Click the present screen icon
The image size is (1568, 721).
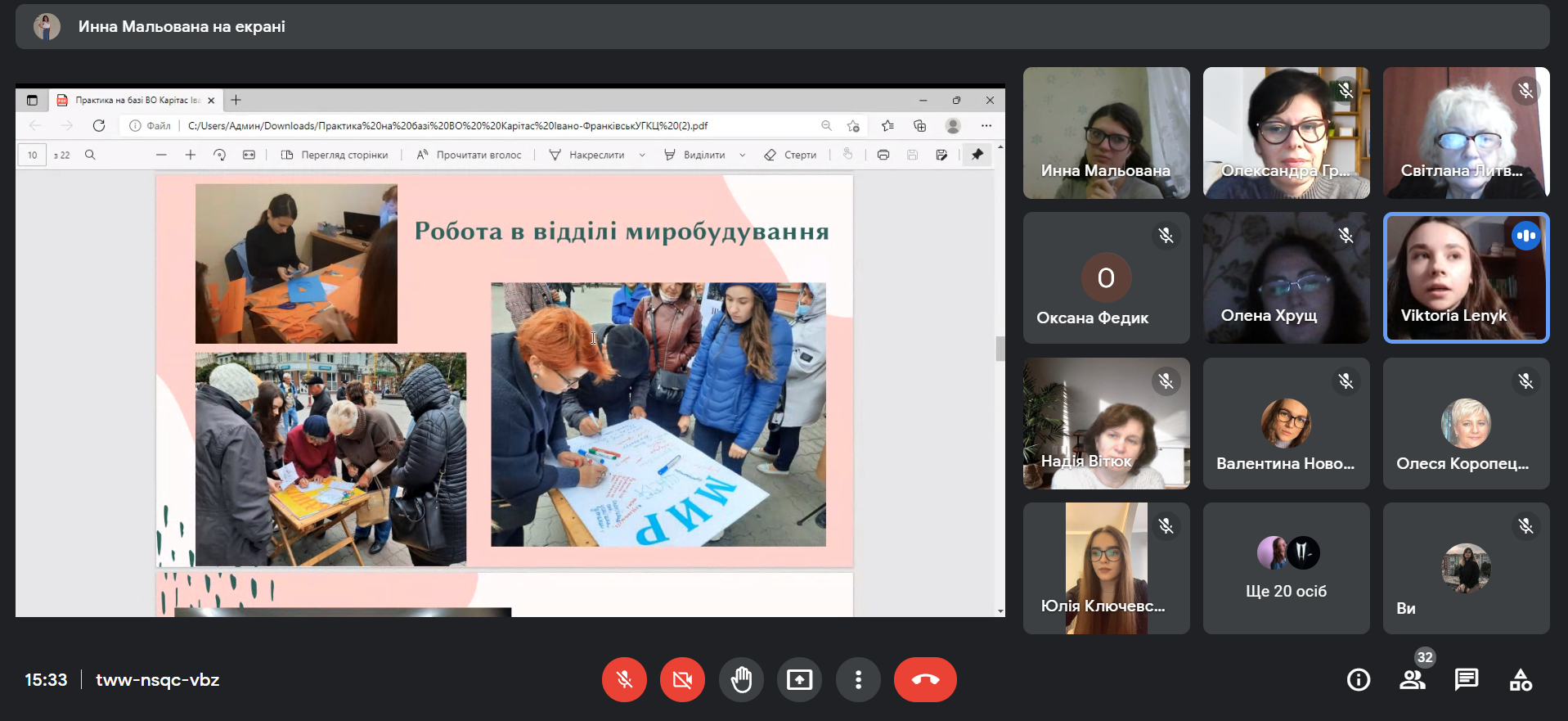pos(799,679)
